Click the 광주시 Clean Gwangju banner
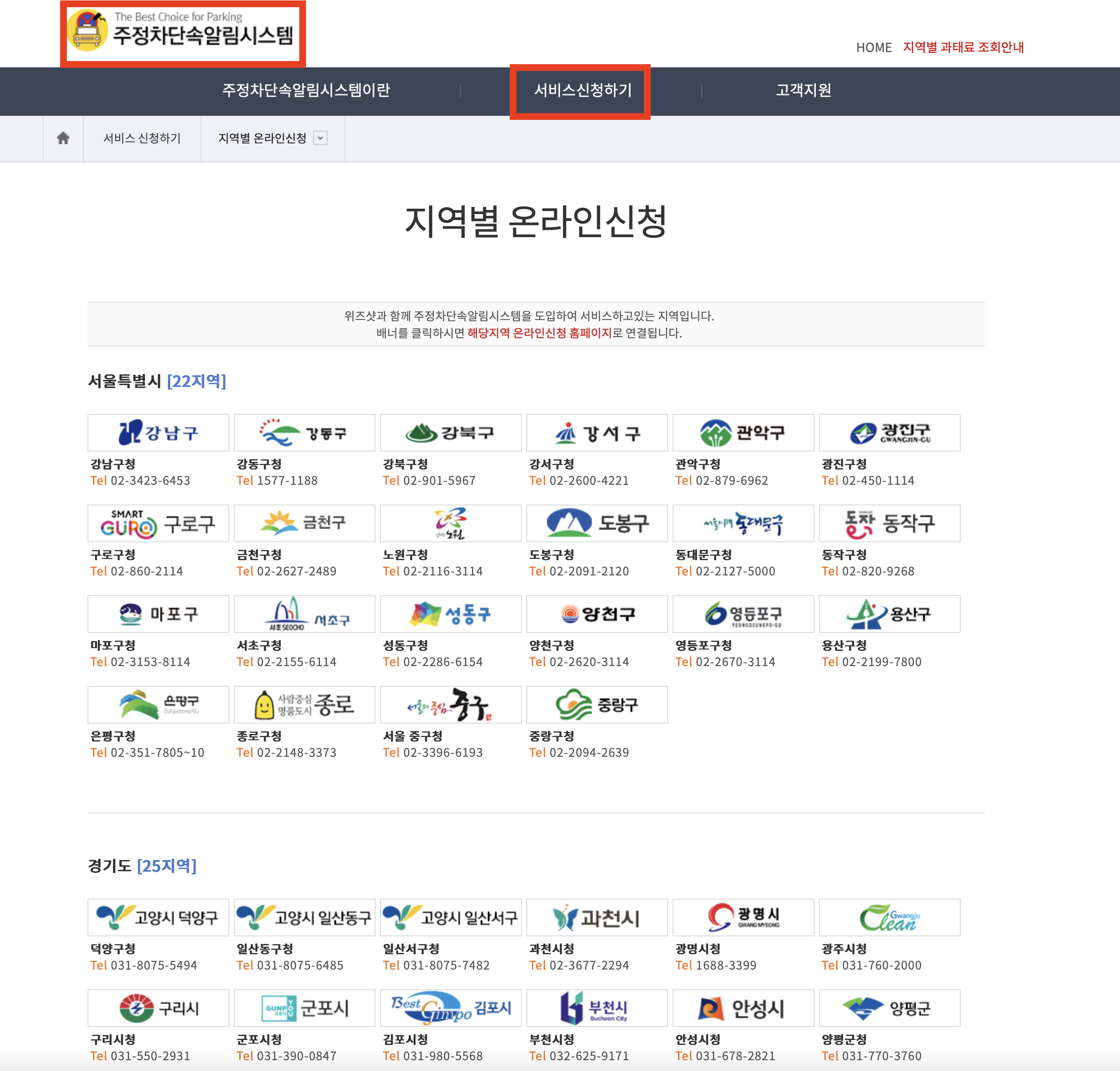 click(x=889, y=917)
